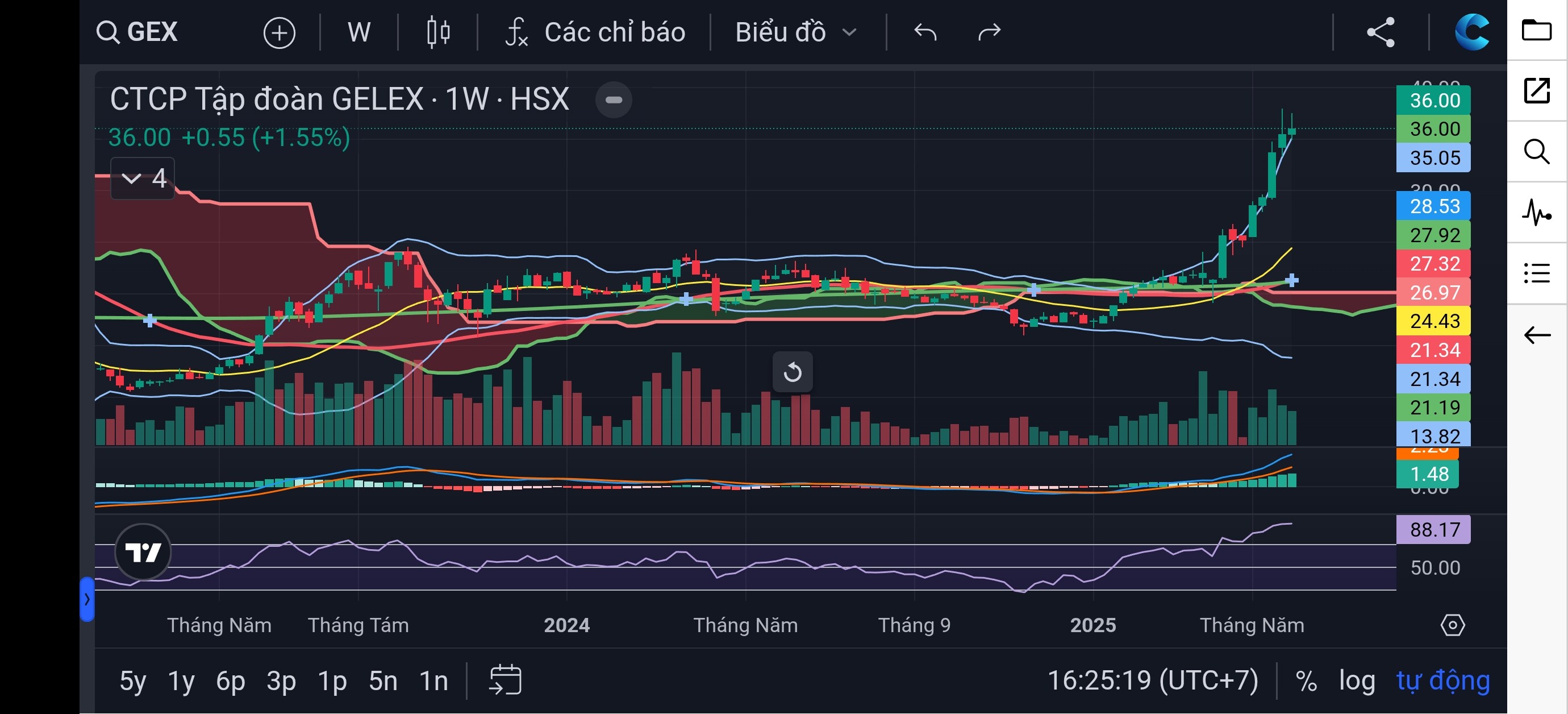Viewport: 1568px width, 714px height.
Task: Reset chart view with circular arrow button
Action: [x=792, y=372]
